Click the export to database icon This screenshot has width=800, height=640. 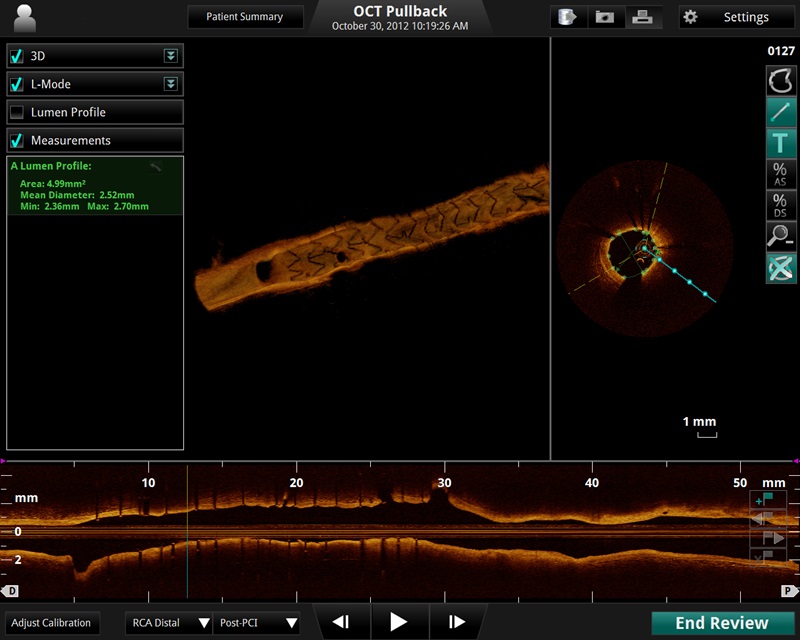point(568,17)
